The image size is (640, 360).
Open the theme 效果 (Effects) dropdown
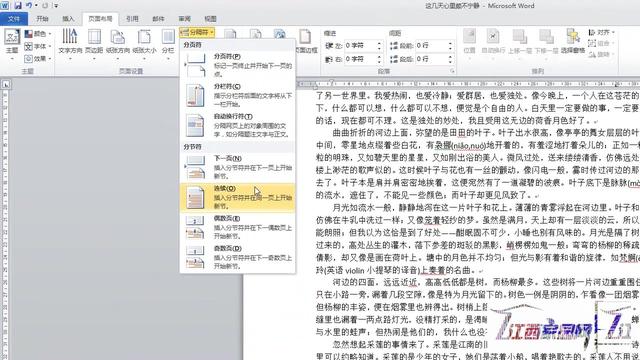tap(38, 58)
